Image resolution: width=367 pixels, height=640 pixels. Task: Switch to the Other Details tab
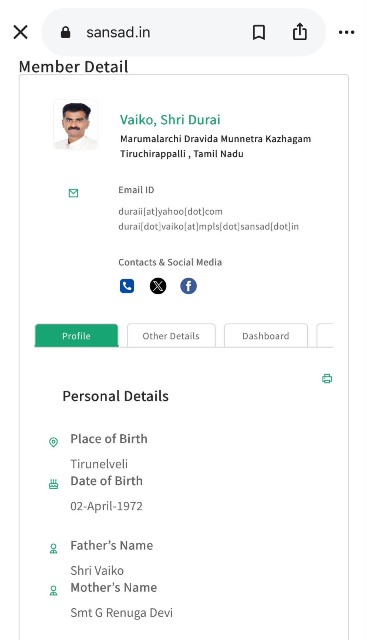(x=171, y=336)
